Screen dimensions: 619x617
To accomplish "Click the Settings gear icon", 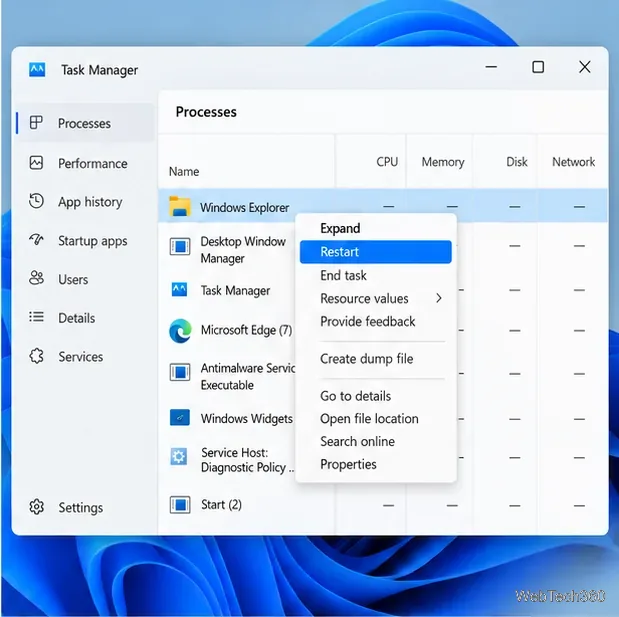I will (36, 507).
